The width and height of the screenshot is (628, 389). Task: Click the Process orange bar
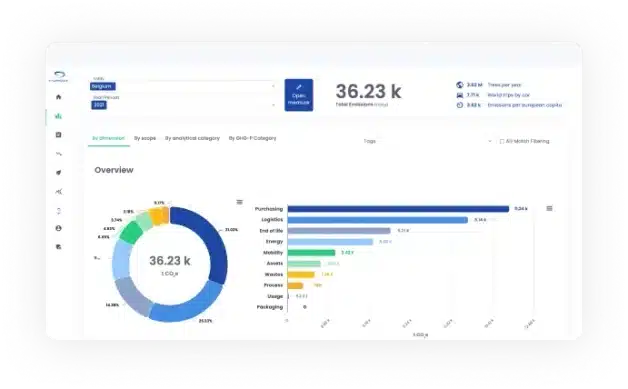pos(295,286)
